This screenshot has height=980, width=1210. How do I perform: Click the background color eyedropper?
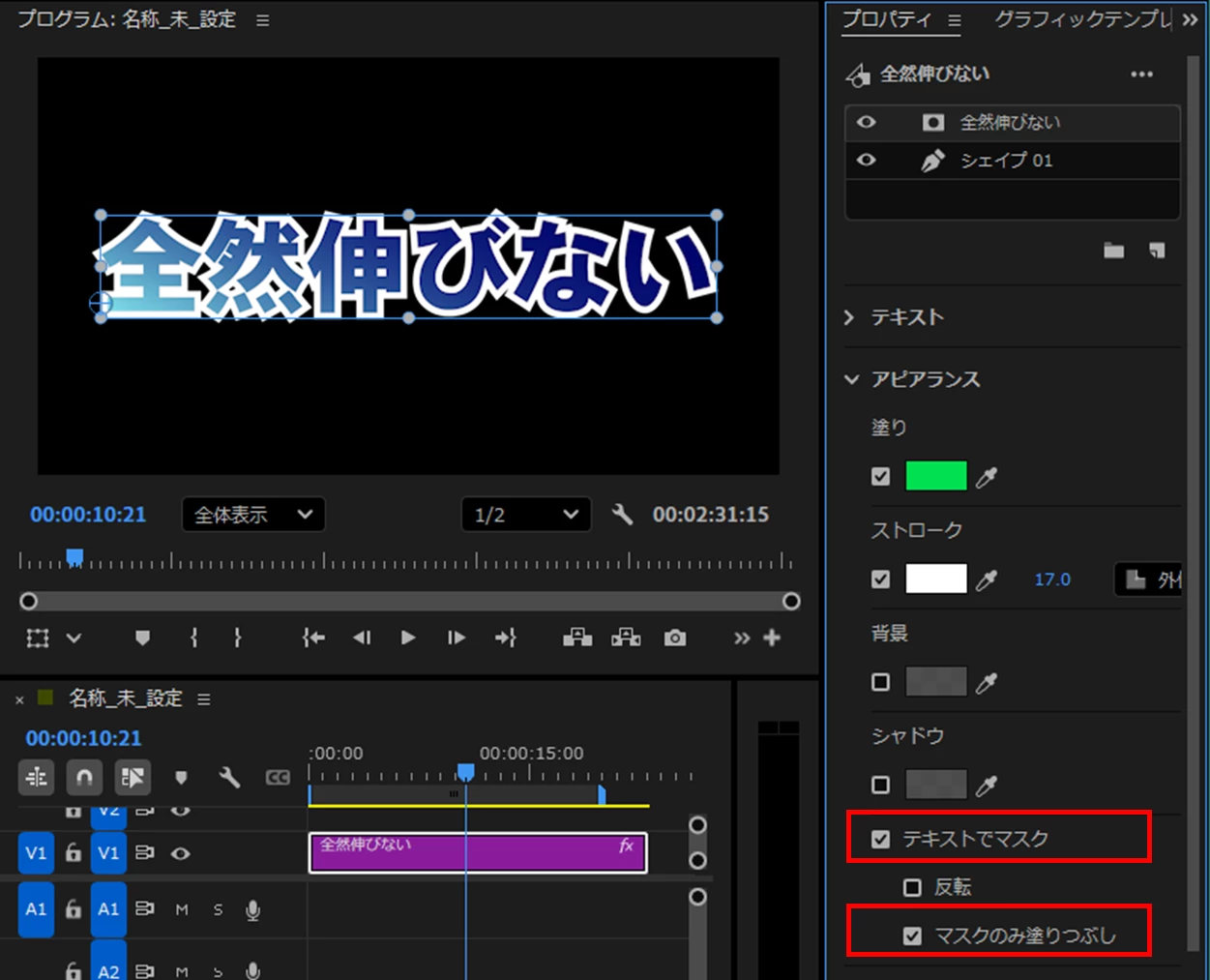pos(987,682)
